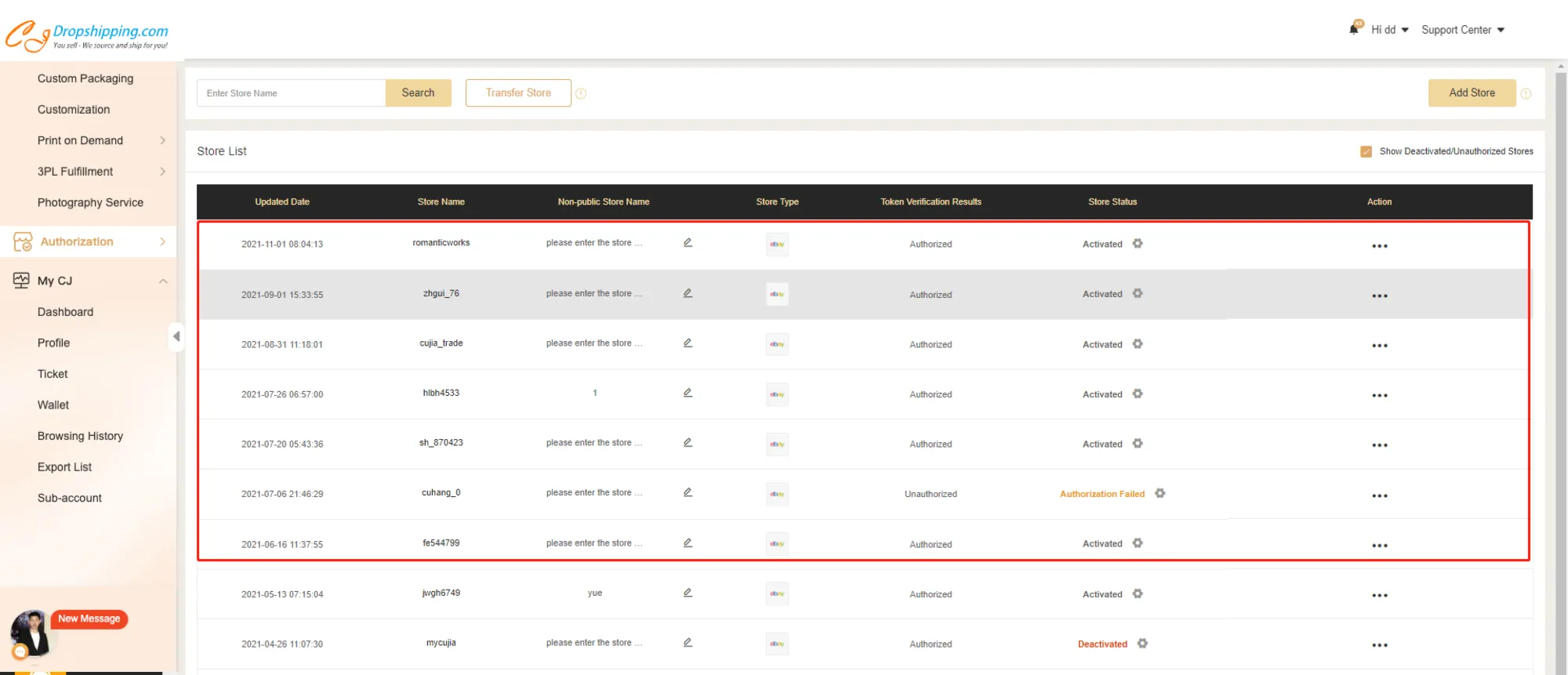Go to Wallet in sidebar
The width and height of the screenshot is (1568, 675).
tap(53, 405)
